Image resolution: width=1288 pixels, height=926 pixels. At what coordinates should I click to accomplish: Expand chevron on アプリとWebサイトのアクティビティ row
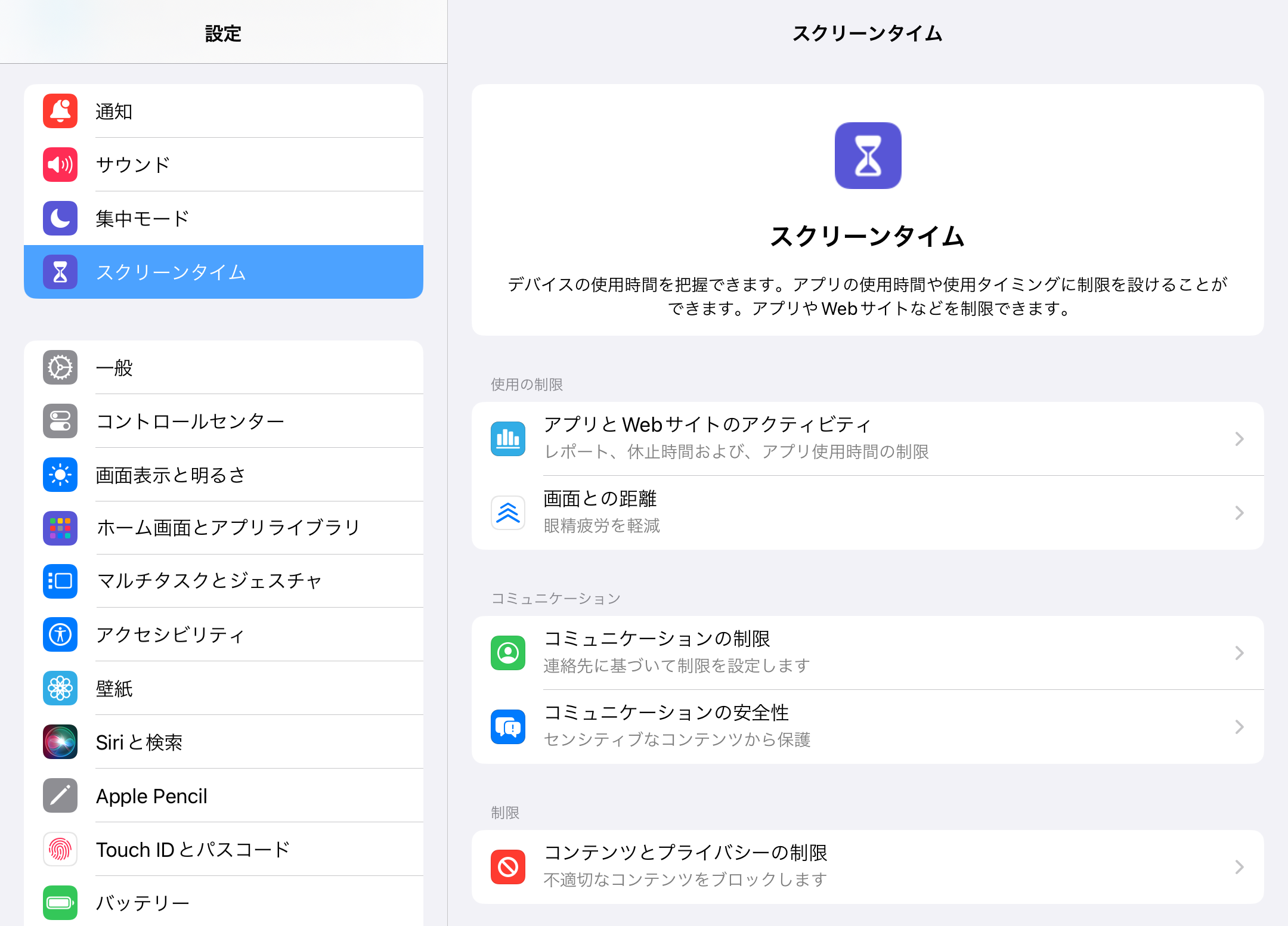pos(1240,439)
